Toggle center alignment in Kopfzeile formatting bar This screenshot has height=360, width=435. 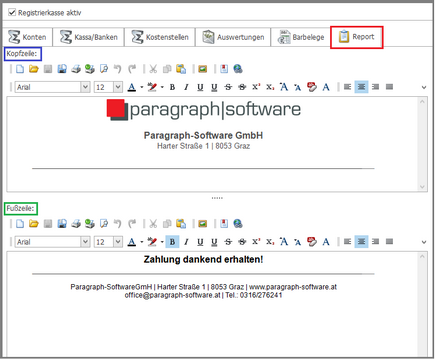(361, 87)
